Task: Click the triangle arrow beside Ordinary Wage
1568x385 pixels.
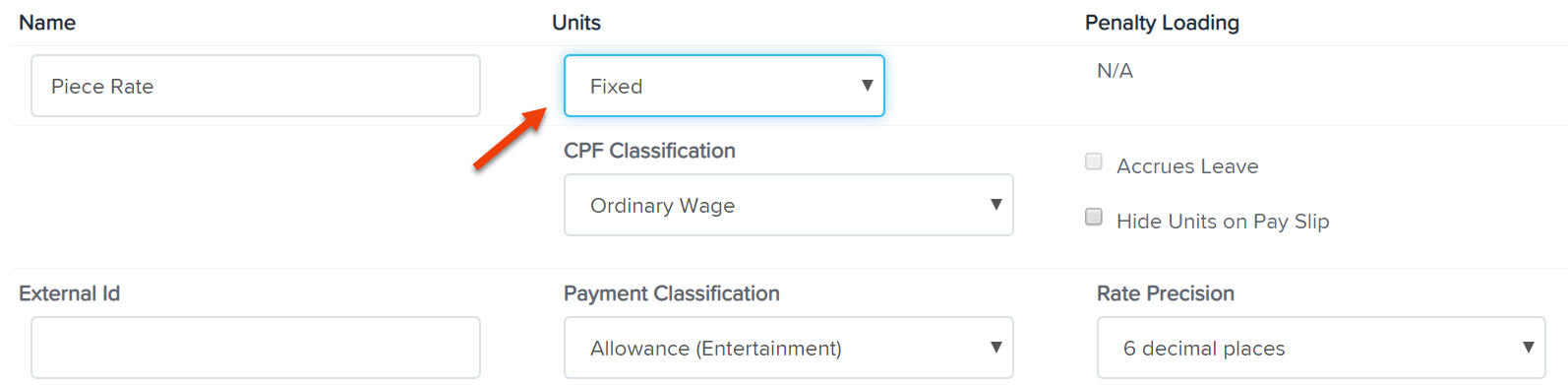Action: click(995, 205)
